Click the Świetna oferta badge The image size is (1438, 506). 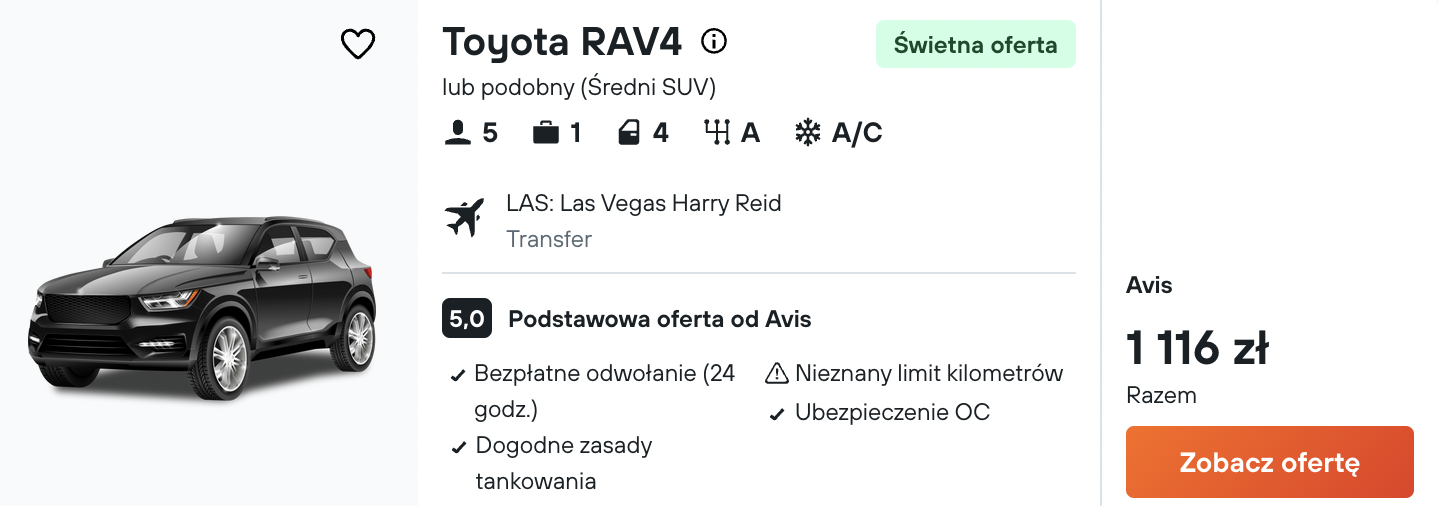click(976, 44)
